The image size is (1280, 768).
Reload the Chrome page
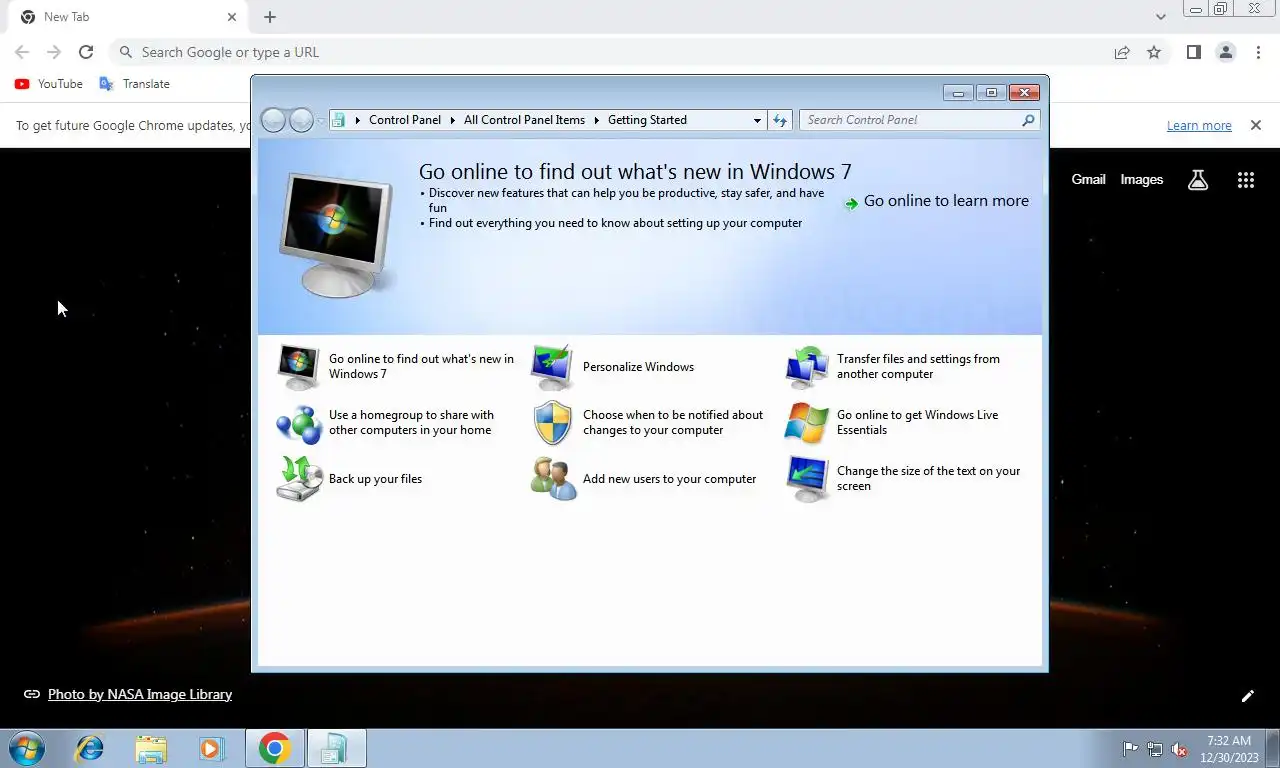pyautogui.click(x=86, y=52)
